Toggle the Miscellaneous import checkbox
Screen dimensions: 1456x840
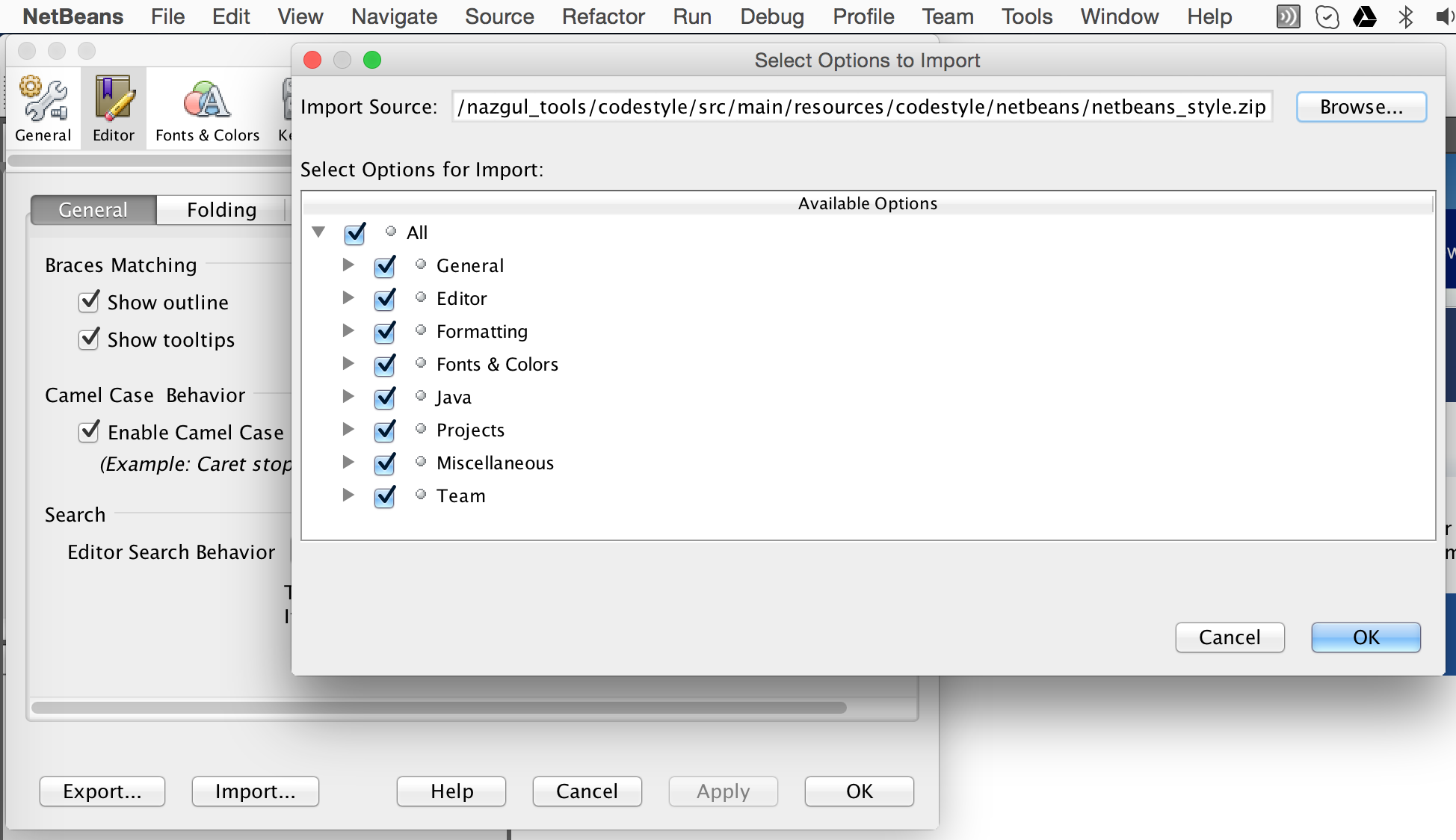click(x=385, y=463)
